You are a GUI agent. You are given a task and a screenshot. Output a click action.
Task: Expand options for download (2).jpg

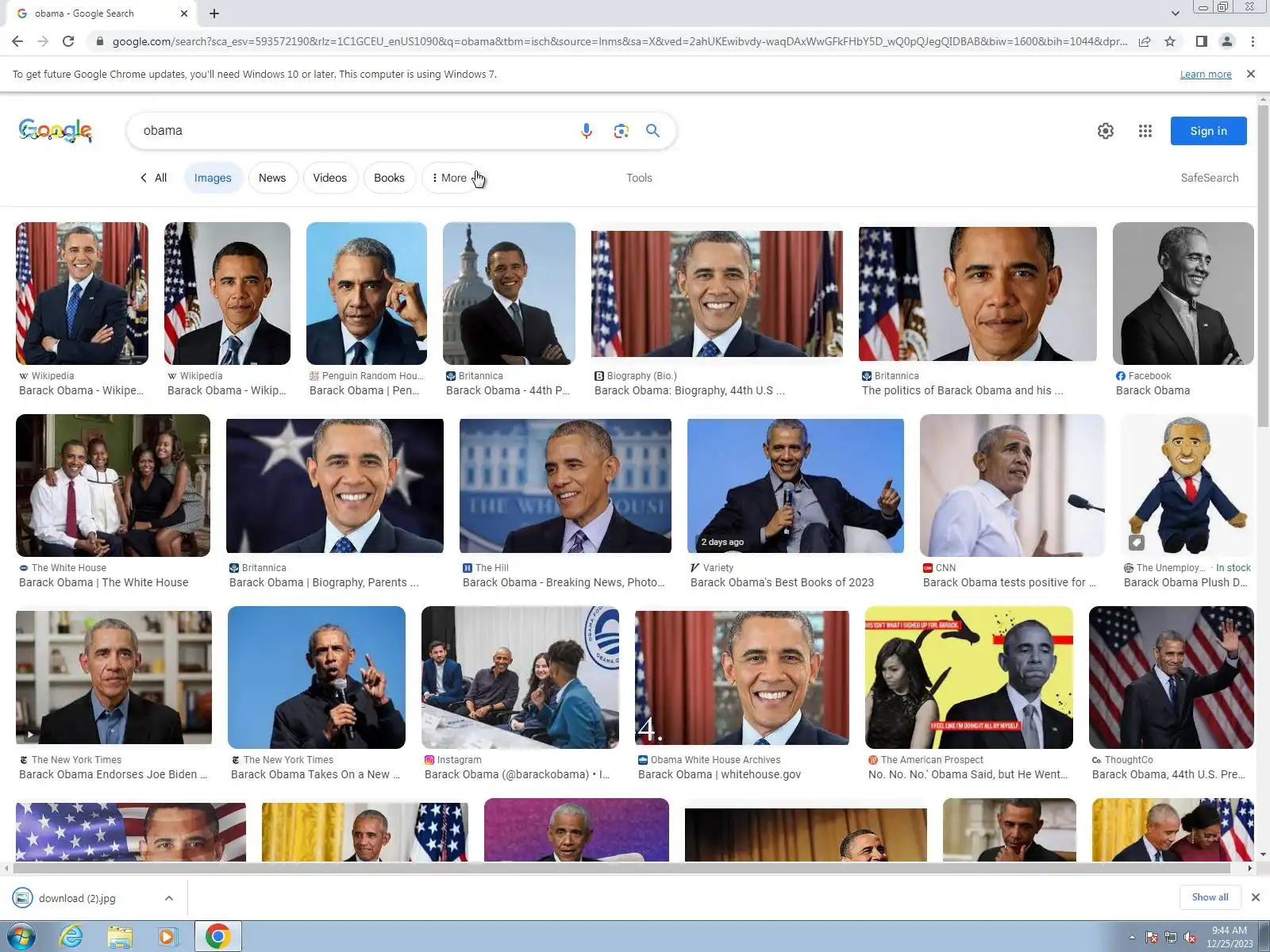click(169, 898)
